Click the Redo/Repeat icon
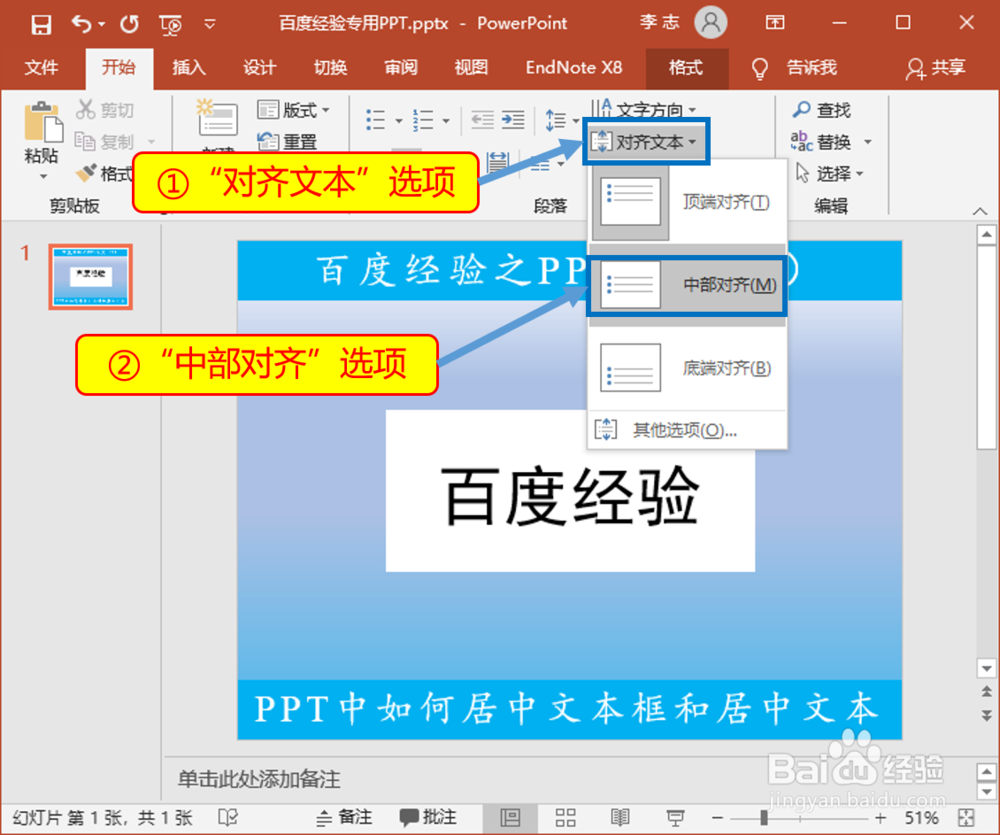 129,24
